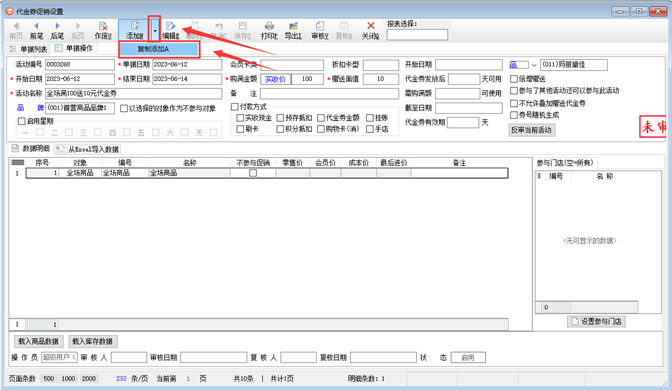Click the 设置参与门店 button
Screen dimensions: 672x390
[x=596, y=321]
